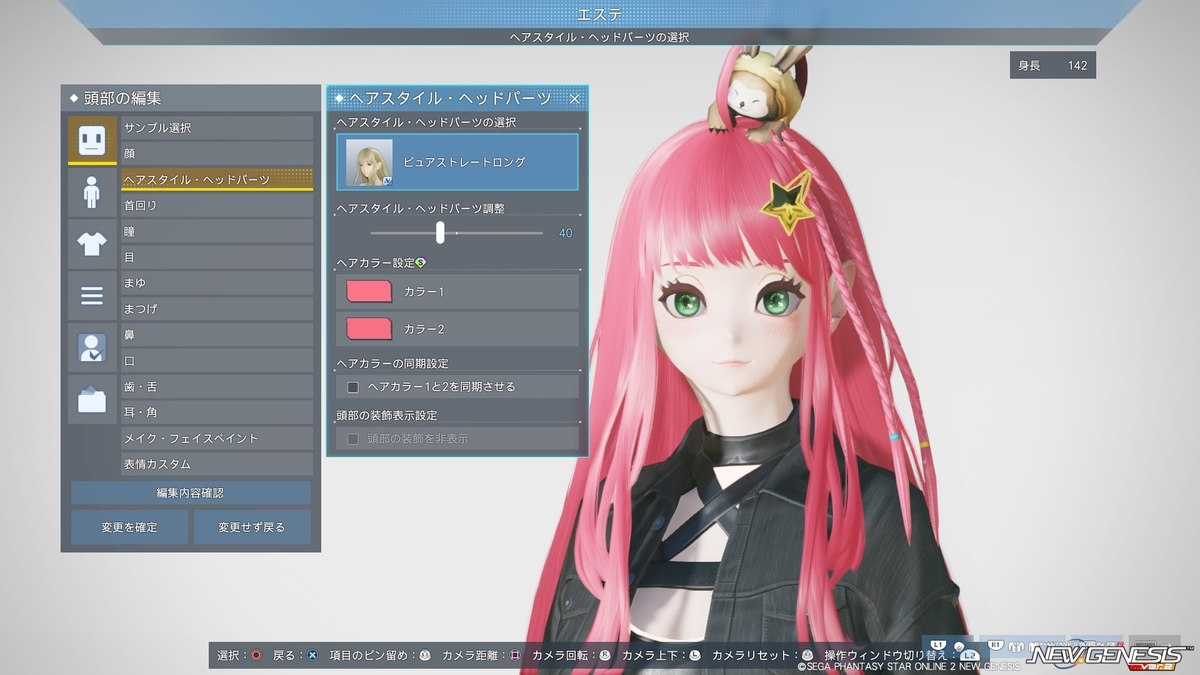The height and width of the screenshot is (675, 1200).
Task: Open the ピュアストレートロング hairstyle selector
Action: pyautogui.click(x=457, y=162)
